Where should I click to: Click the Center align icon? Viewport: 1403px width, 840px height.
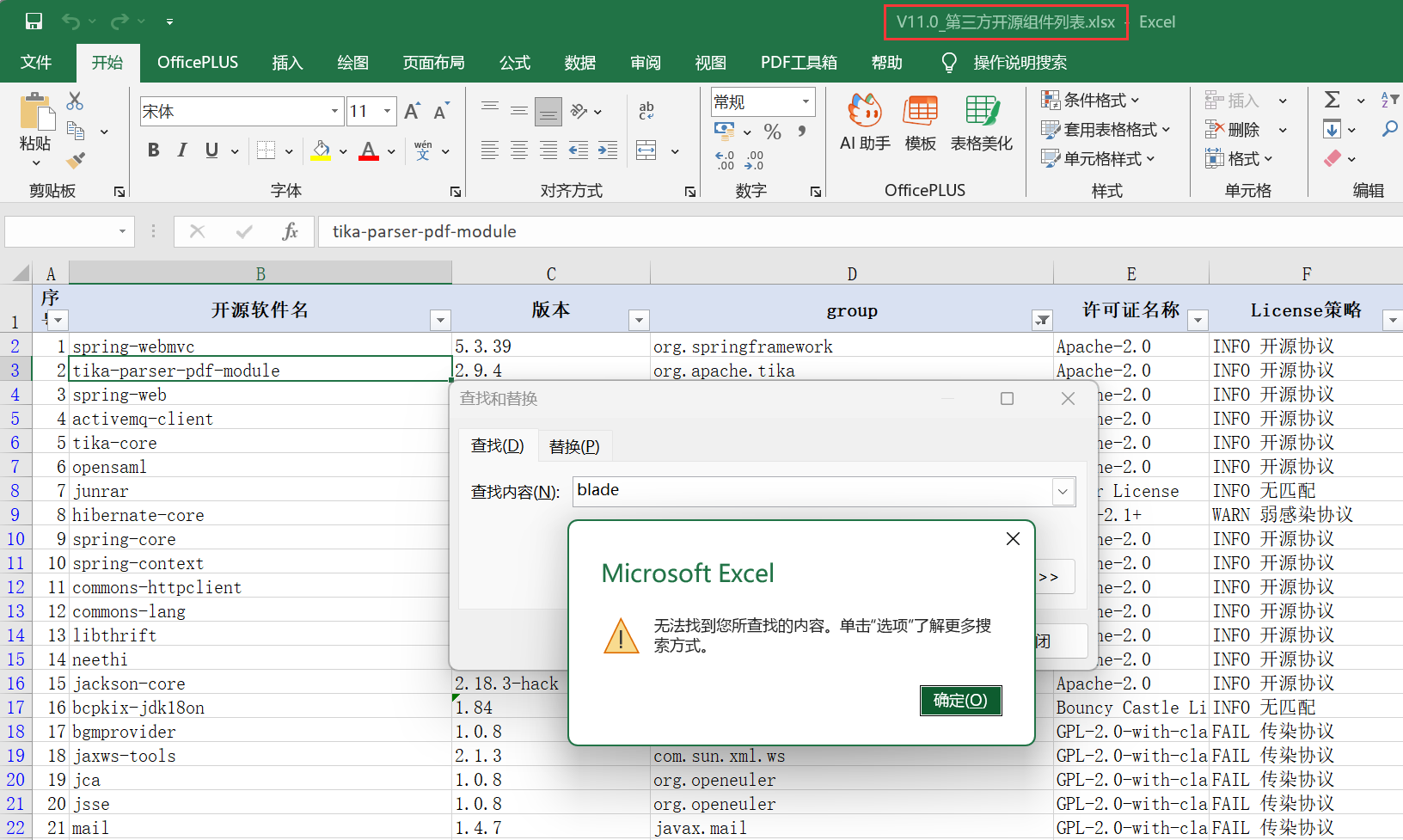519,150
